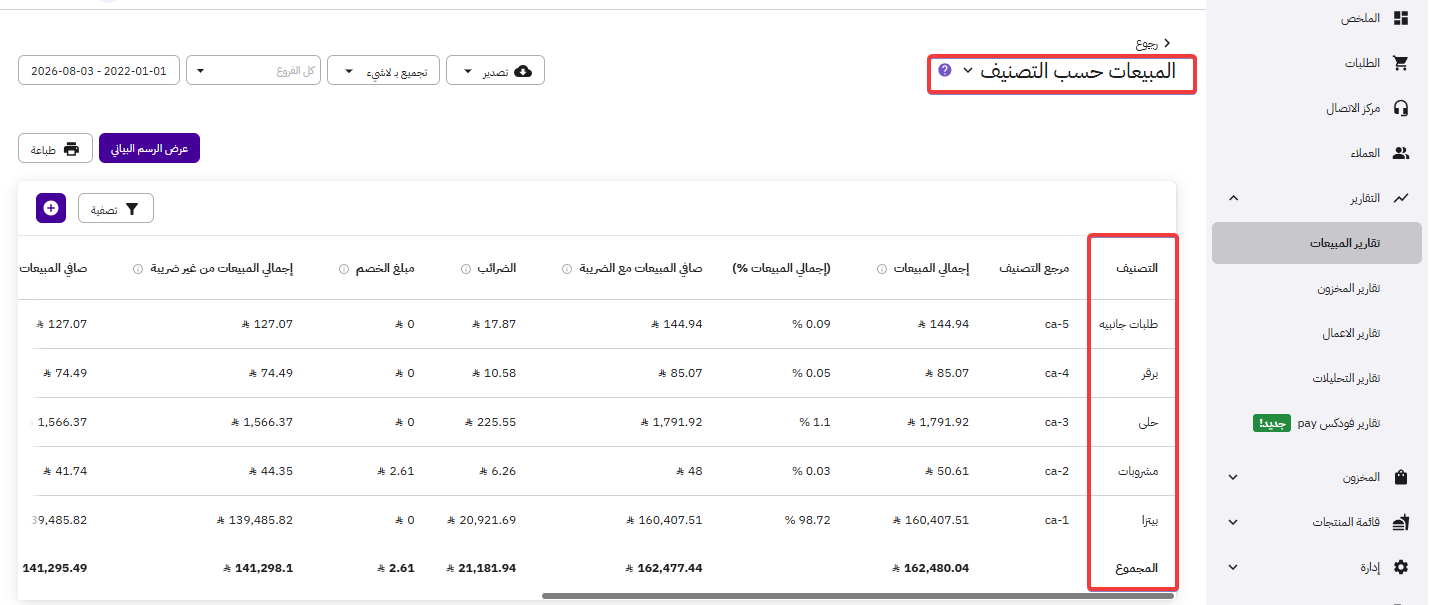The height and width of the screenshot is (605, 1430).
Task: Click the shopping cart icon for الطلبات
Action: (x=1401, y=63)
